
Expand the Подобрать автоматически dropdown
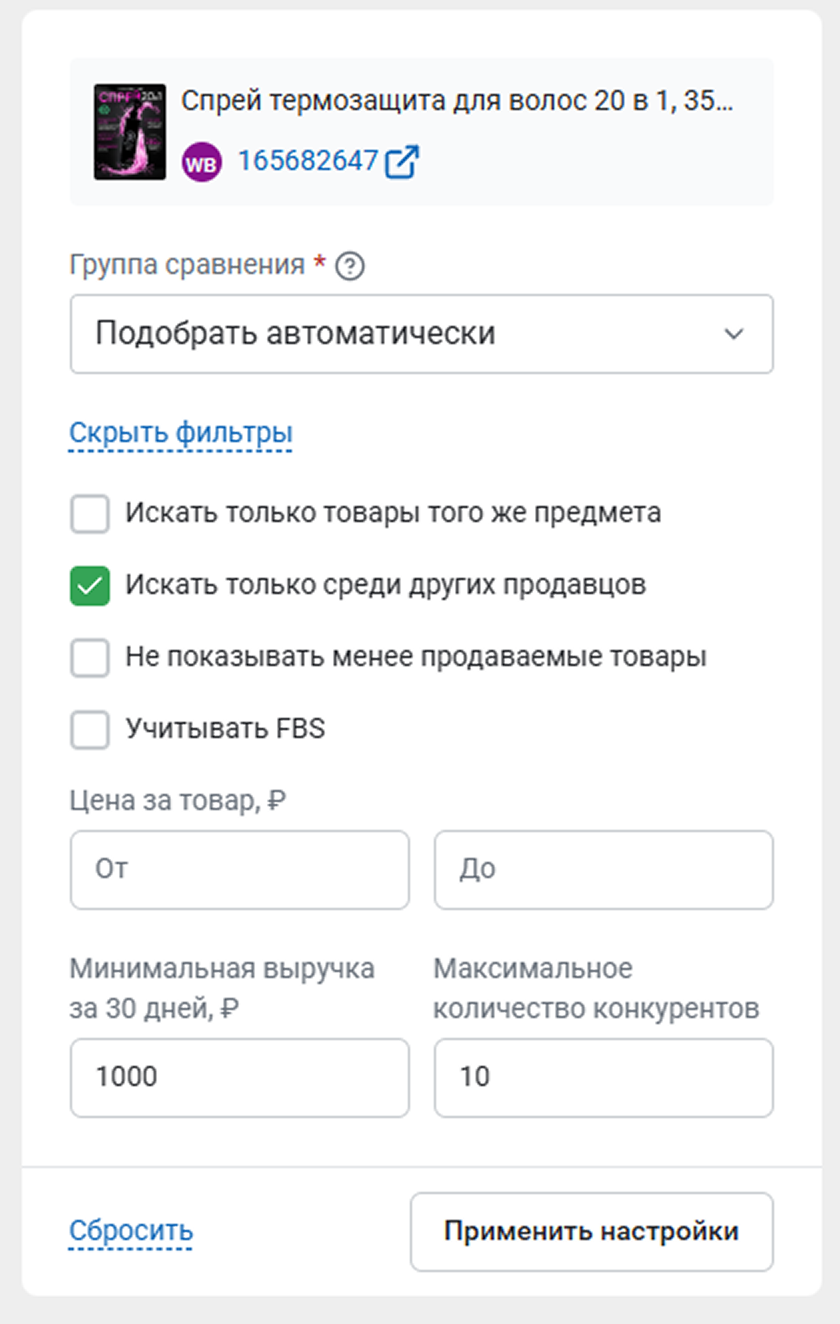point(420,334)
